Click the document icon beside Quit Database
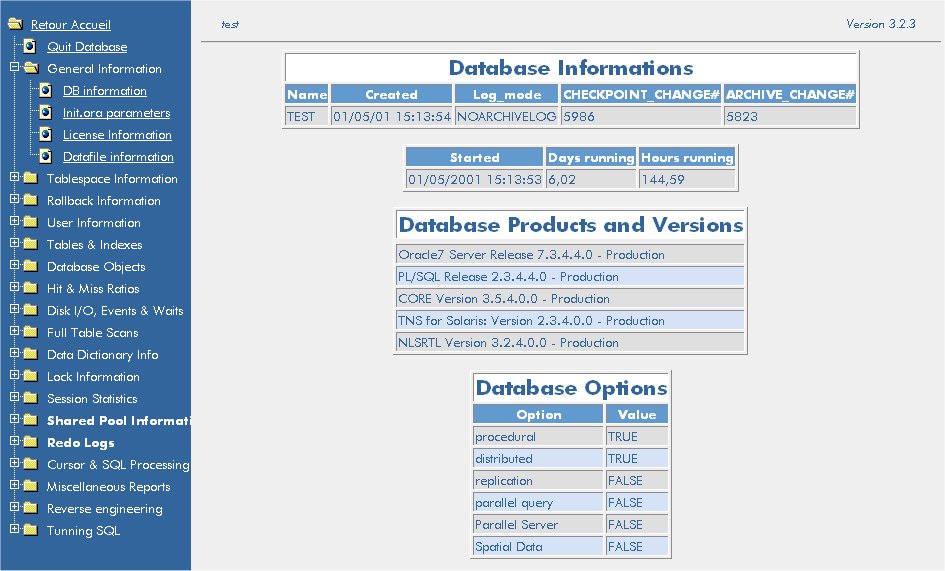Image resolution: width=945 pixels, height=571 pixels. tap(30, 47)
